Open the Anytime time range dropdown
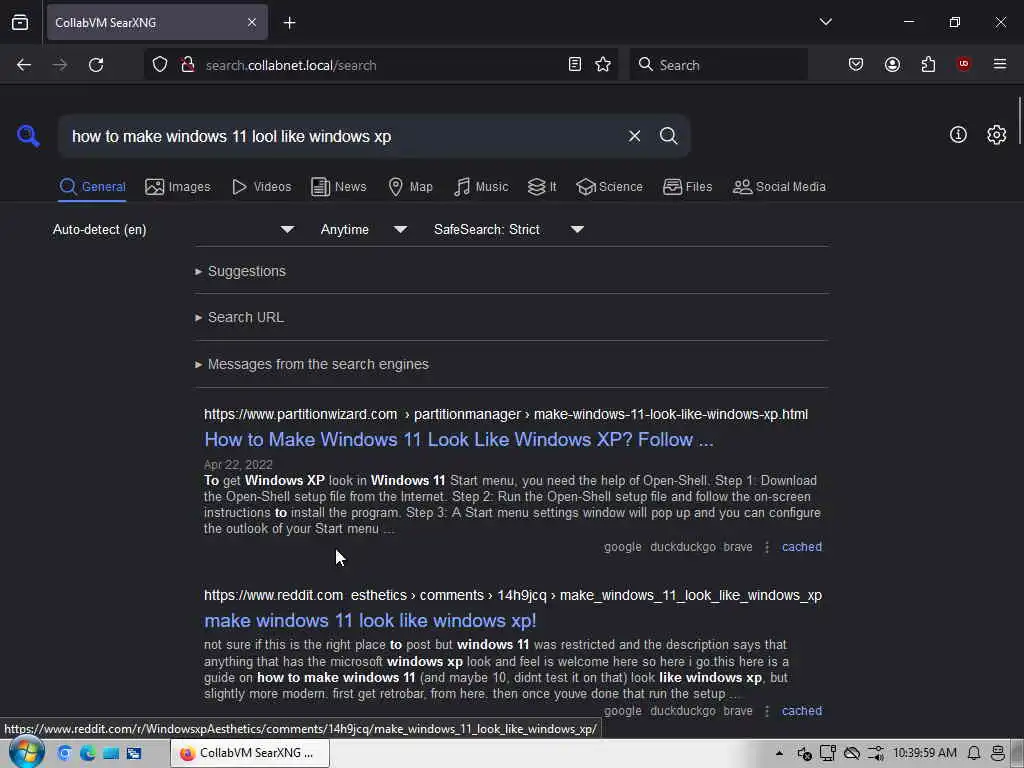The width and height of the screenshot is (1024, 768). click(364, 229)
